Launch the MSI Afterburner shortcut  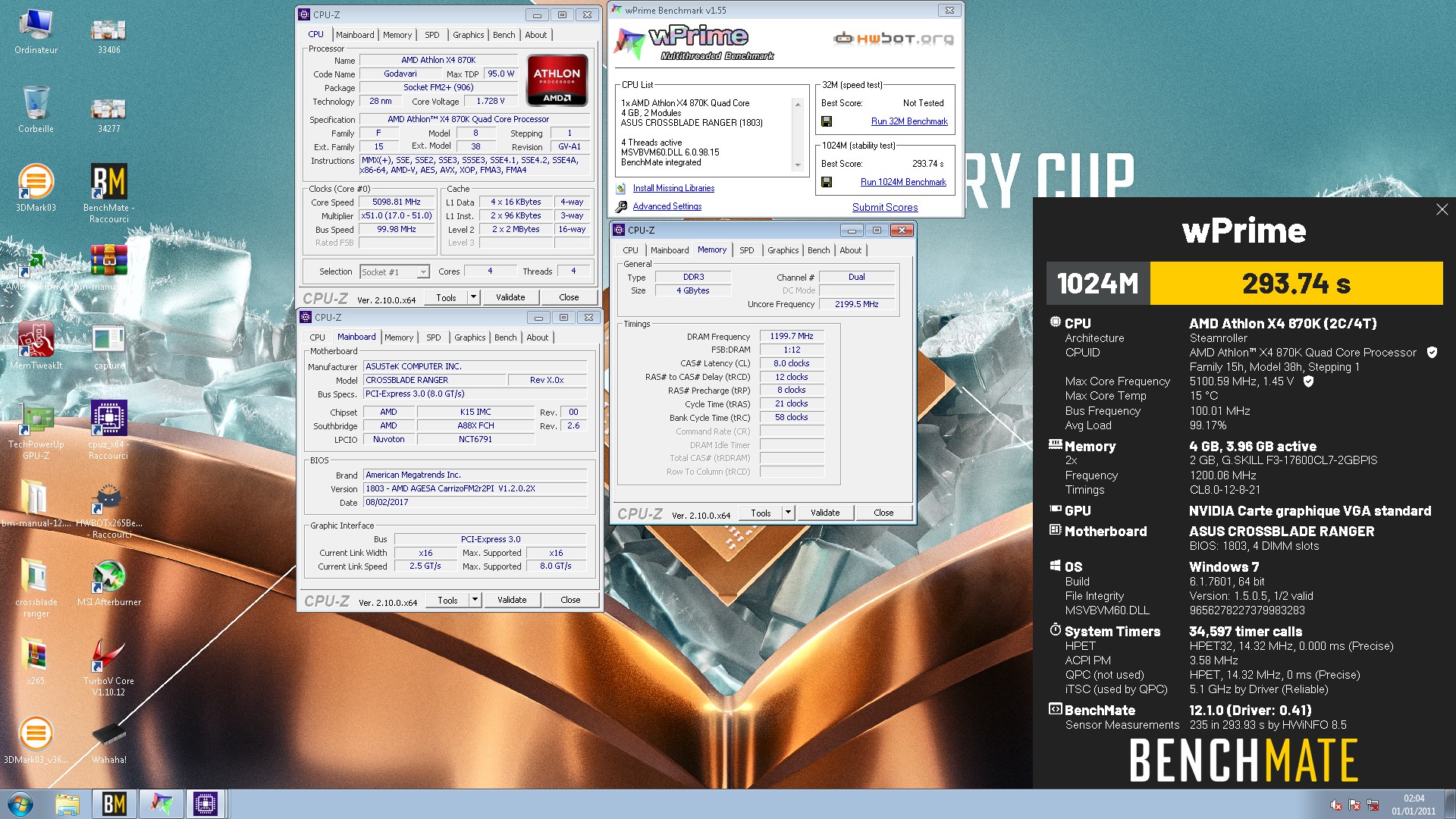point(108,583)
